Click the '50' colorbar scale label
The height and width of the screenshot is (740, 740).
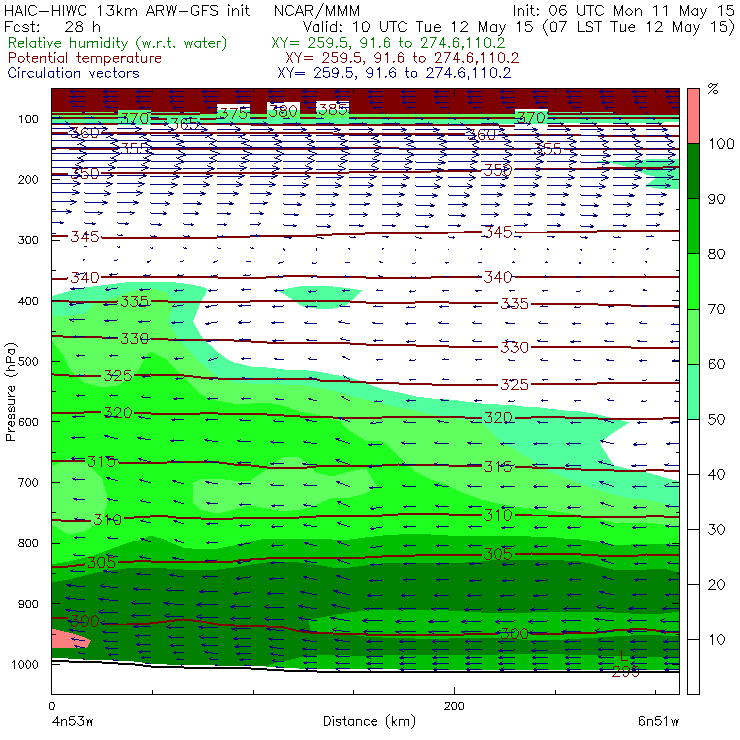(716, 419)
